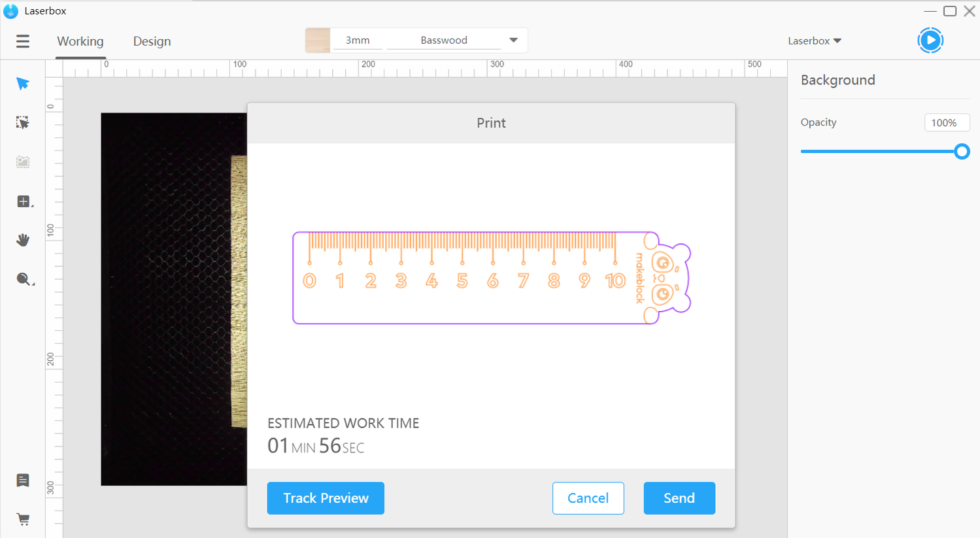Viewport: 980px width, 538px height.
Task: Choose the marquee selection tool
Action: point(22,122)
